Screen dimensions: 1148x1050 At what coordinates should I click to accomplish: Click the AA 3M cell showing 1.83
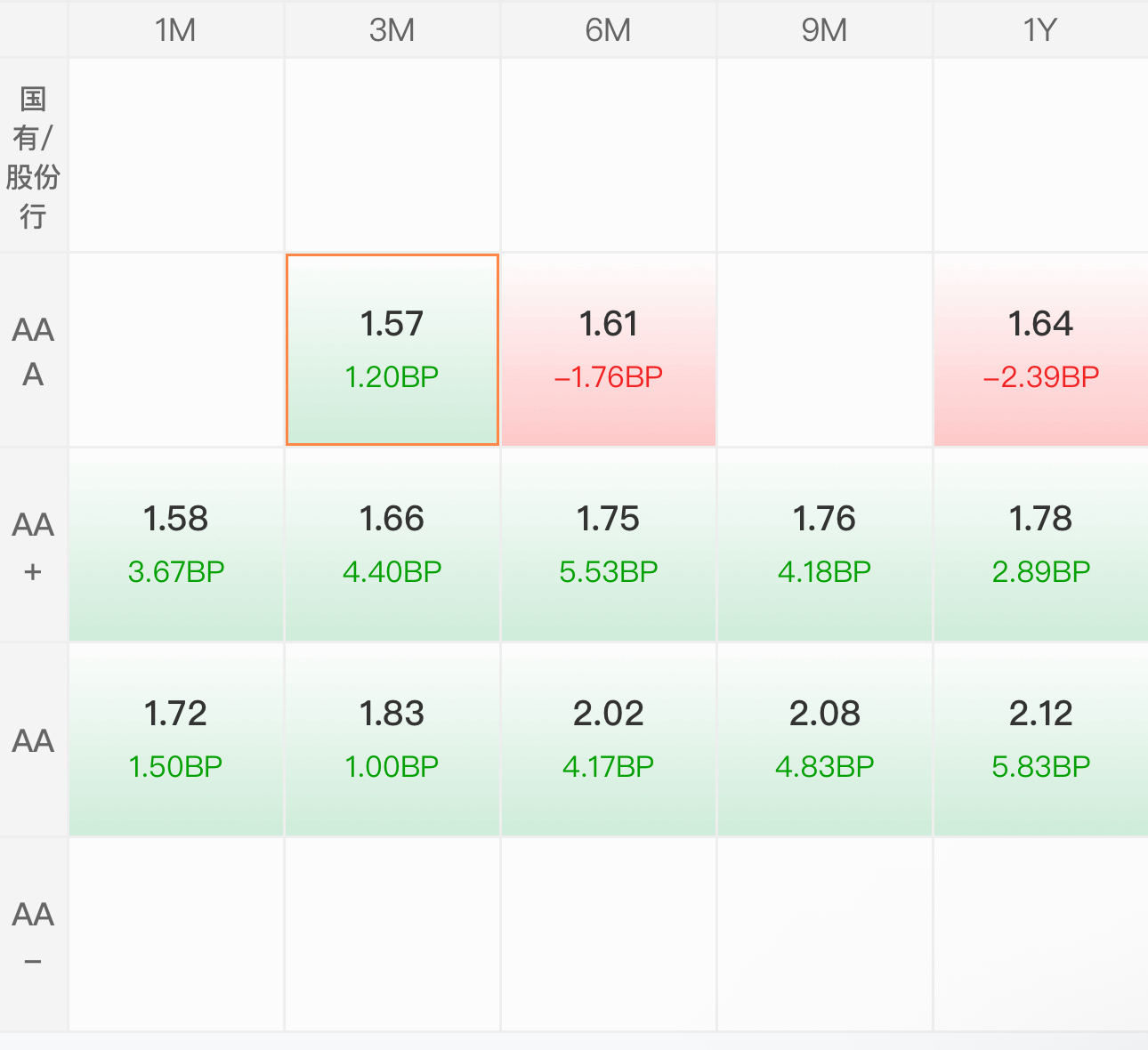click(x=392, y=739)
